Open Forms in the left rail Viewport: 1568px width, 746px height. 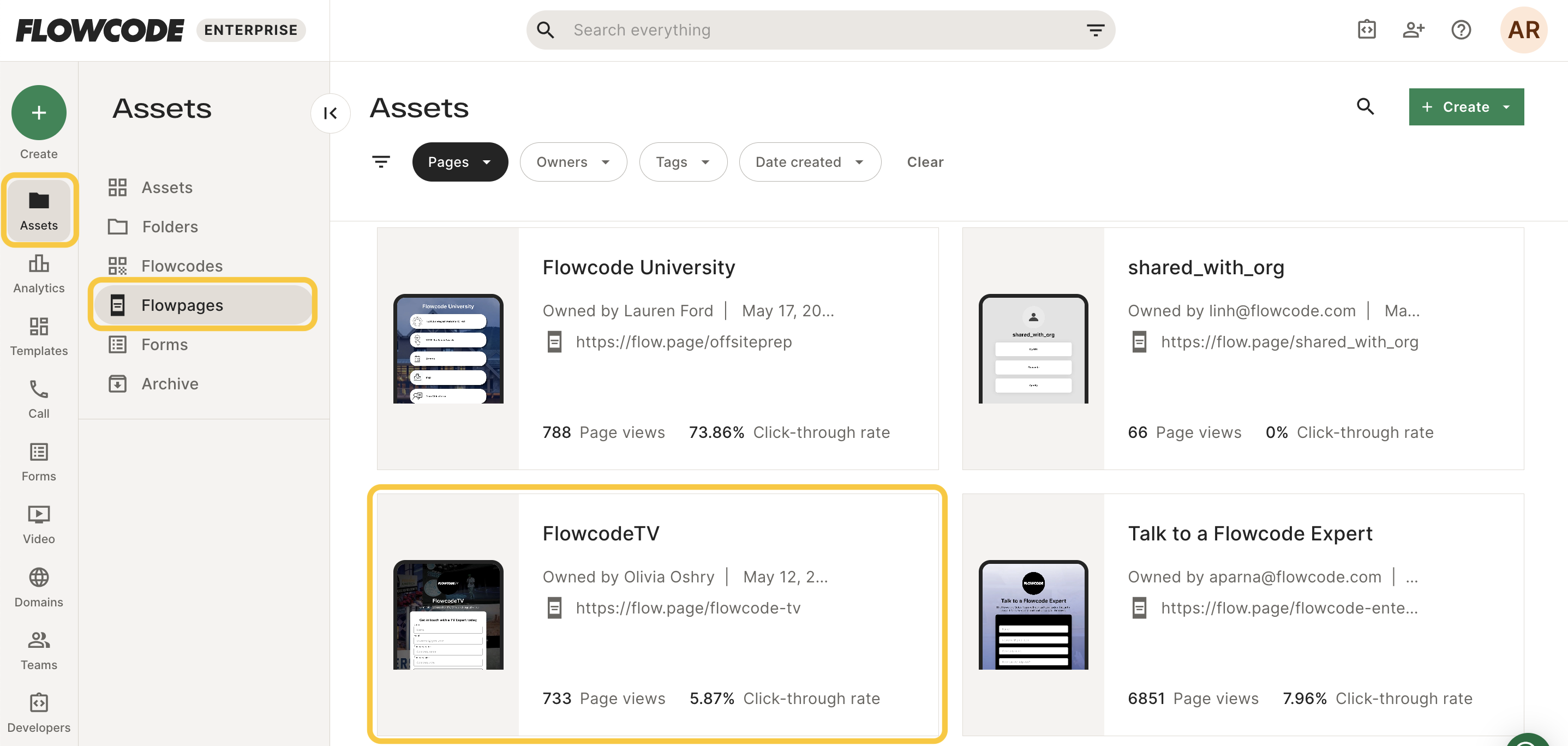click(39, 462)
